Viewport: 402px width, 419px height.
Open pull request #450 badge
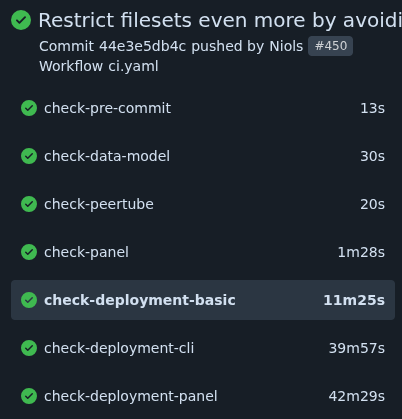pos(330,46)
